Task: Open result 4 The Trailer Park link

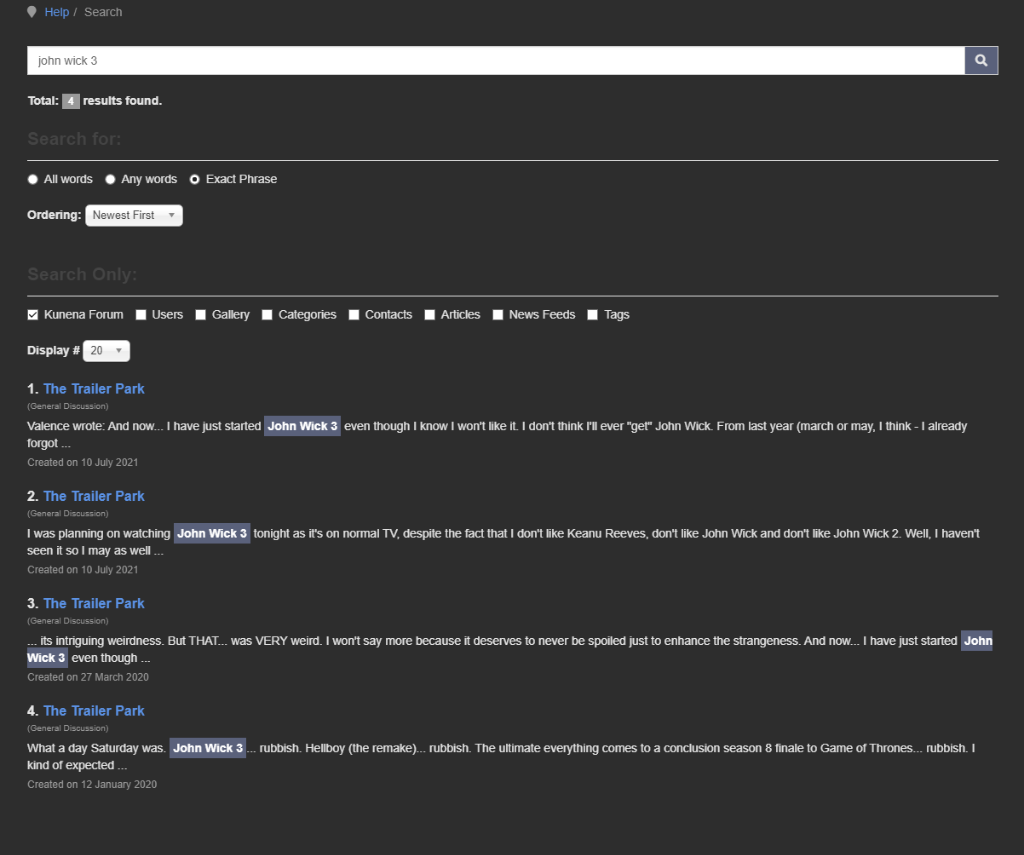Action: click(x=94, y=711)
